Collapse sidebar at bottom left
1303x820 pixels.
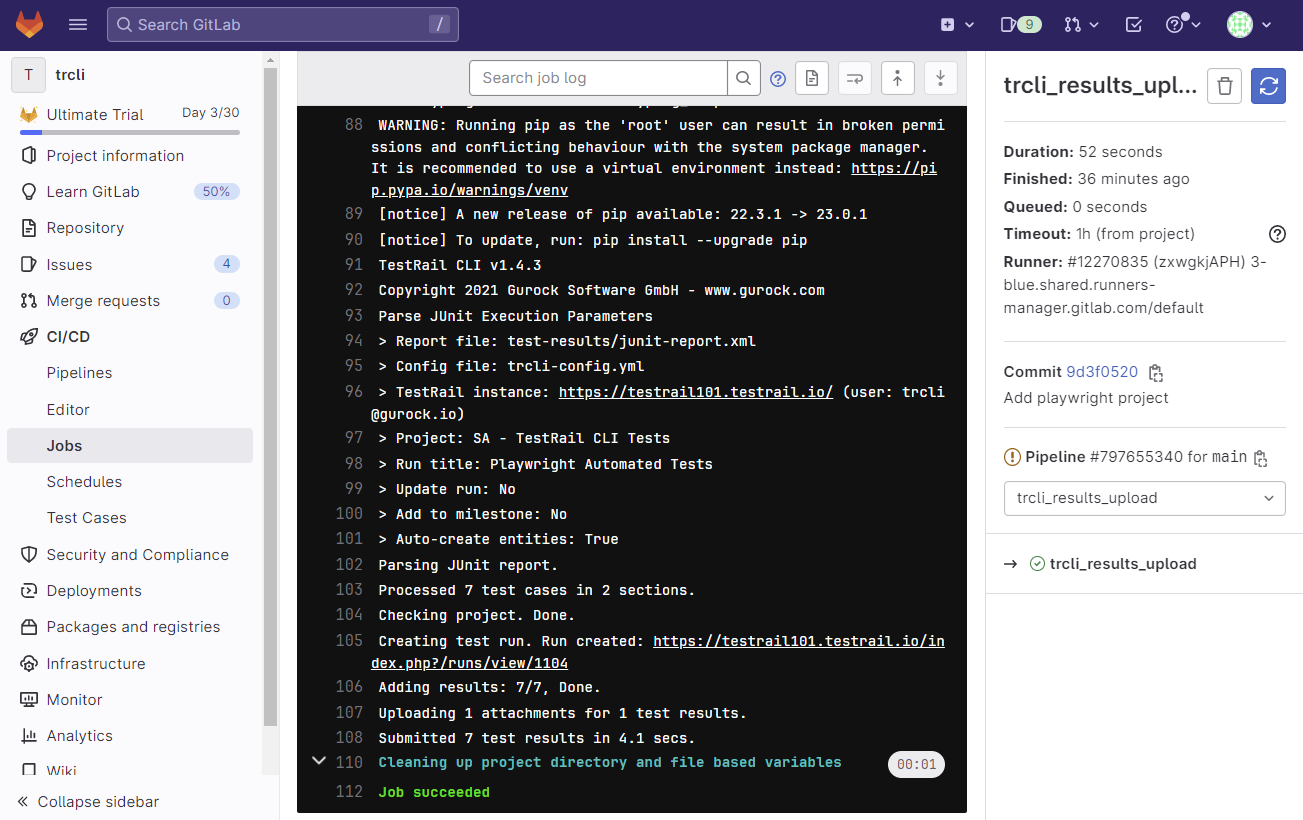(x=88, y=802)
